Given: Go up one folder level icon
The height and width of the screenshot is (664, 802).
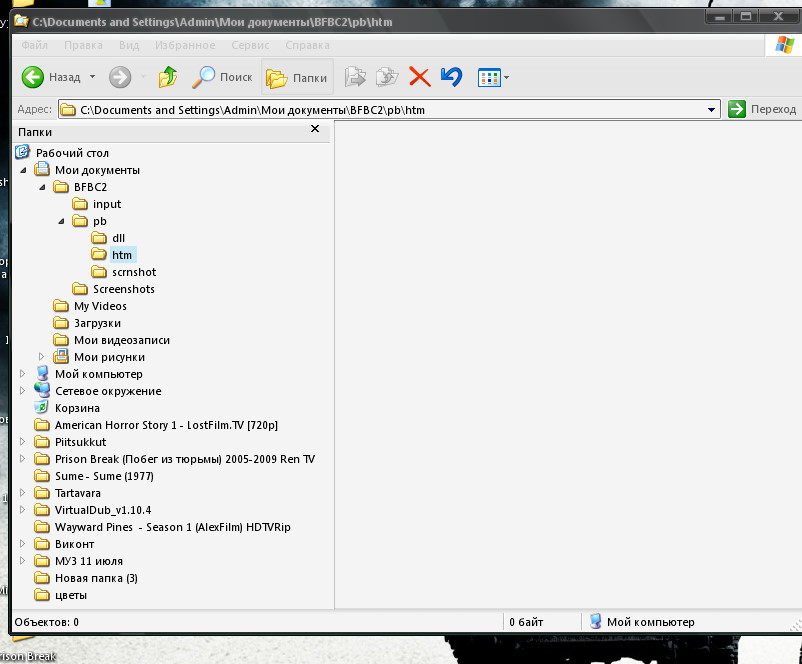Looking at the screenshot, I should [x=167, y=77].
